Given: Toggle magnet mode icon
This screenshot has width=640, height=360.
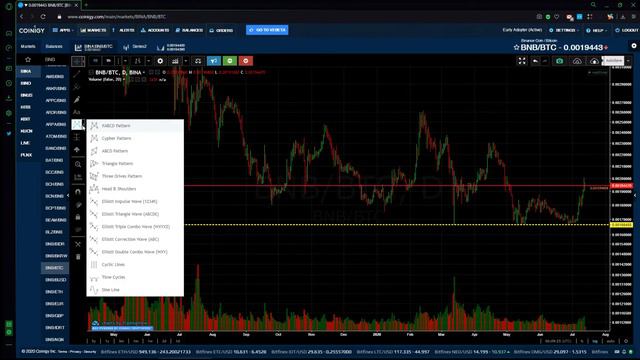Looking at the screenshot, I should [78, 191].
